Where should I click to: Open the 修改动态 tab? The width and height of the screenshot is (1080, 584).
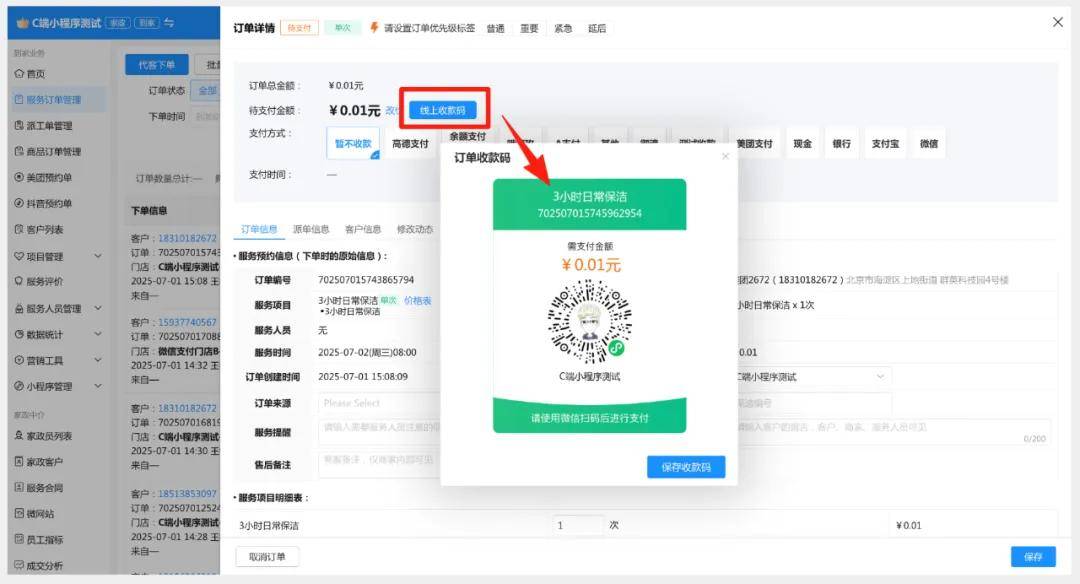coord(415,230)
